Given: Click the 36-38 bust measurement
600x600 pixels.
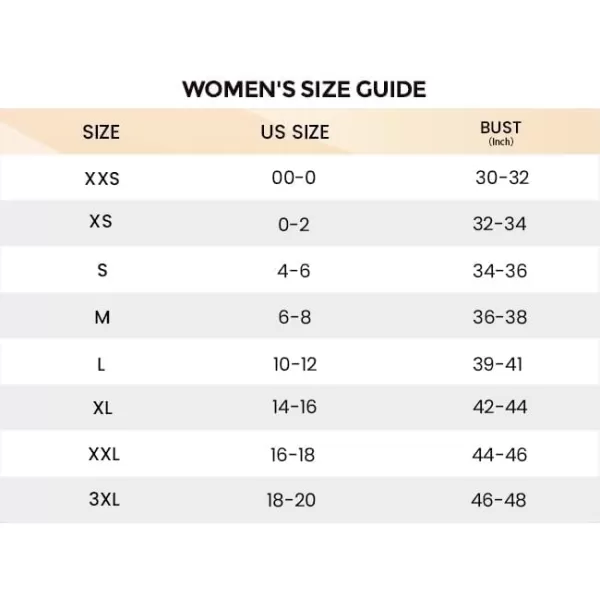Looking at the screenshot, I should 500,317.
